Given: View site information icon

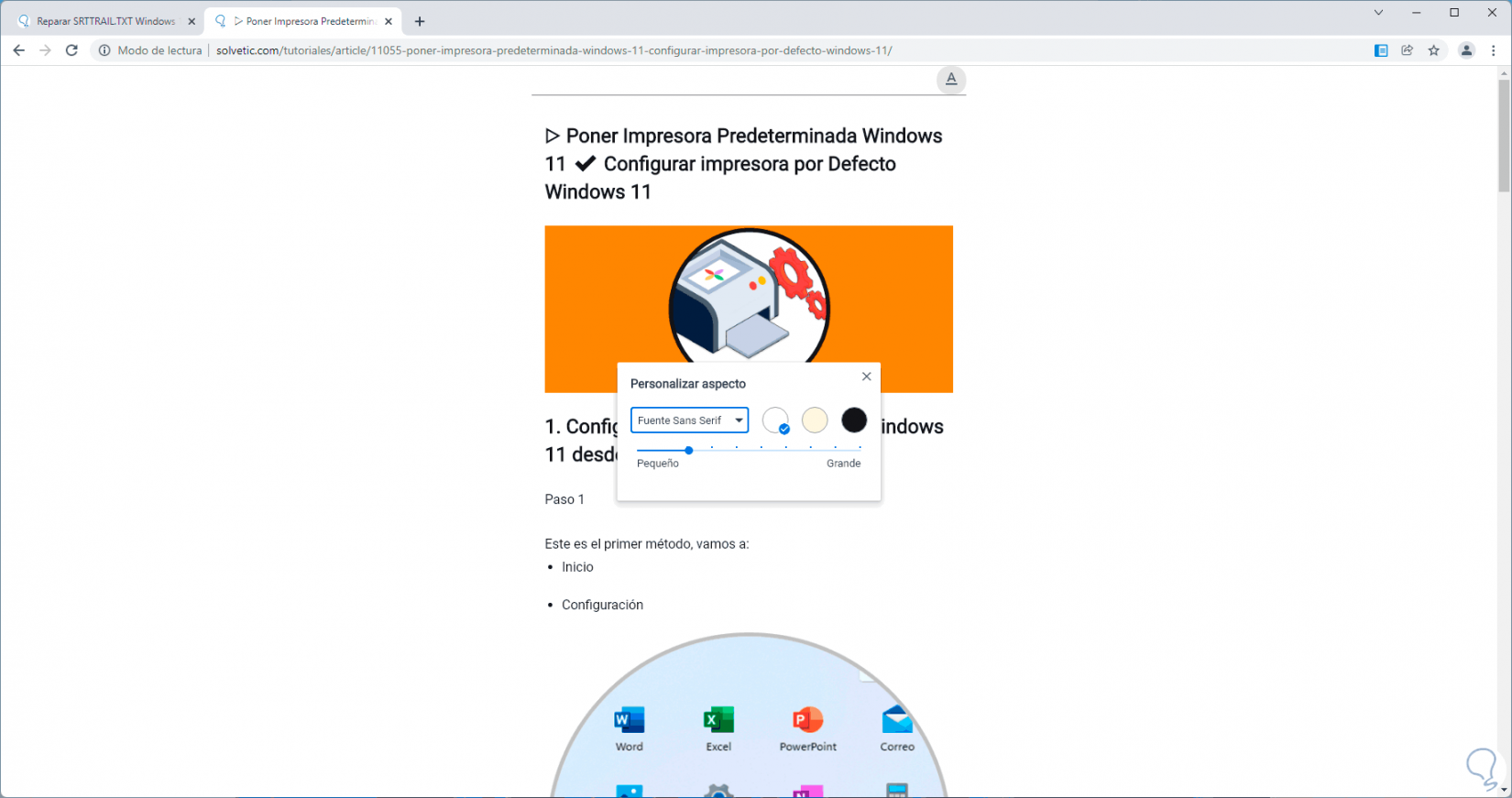Looking at the screenshot, I should coord(104,50).
